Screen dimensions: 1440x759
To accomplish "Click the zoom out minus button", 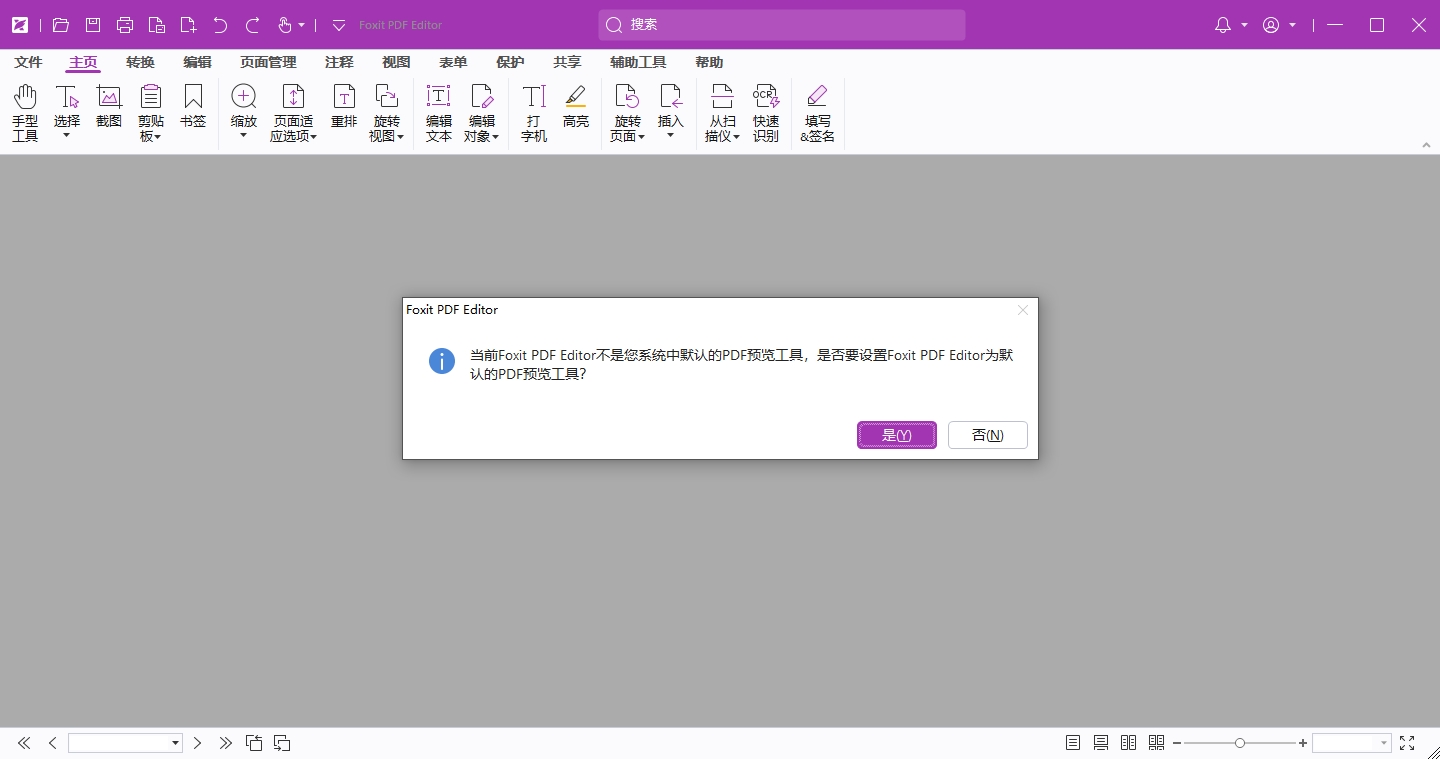I will pos(1177,743).
